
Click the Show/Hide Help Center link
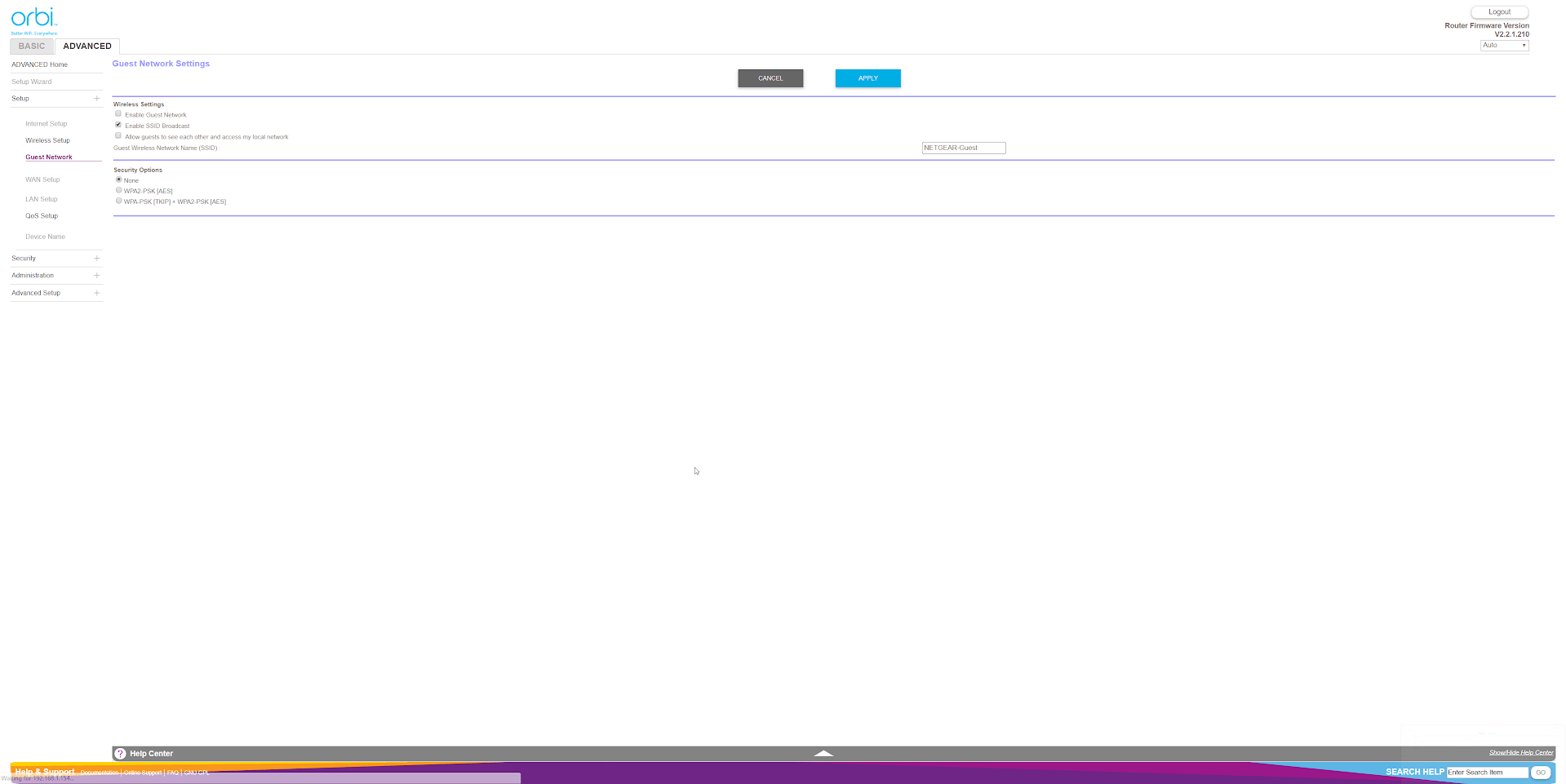pos(1520,753)
